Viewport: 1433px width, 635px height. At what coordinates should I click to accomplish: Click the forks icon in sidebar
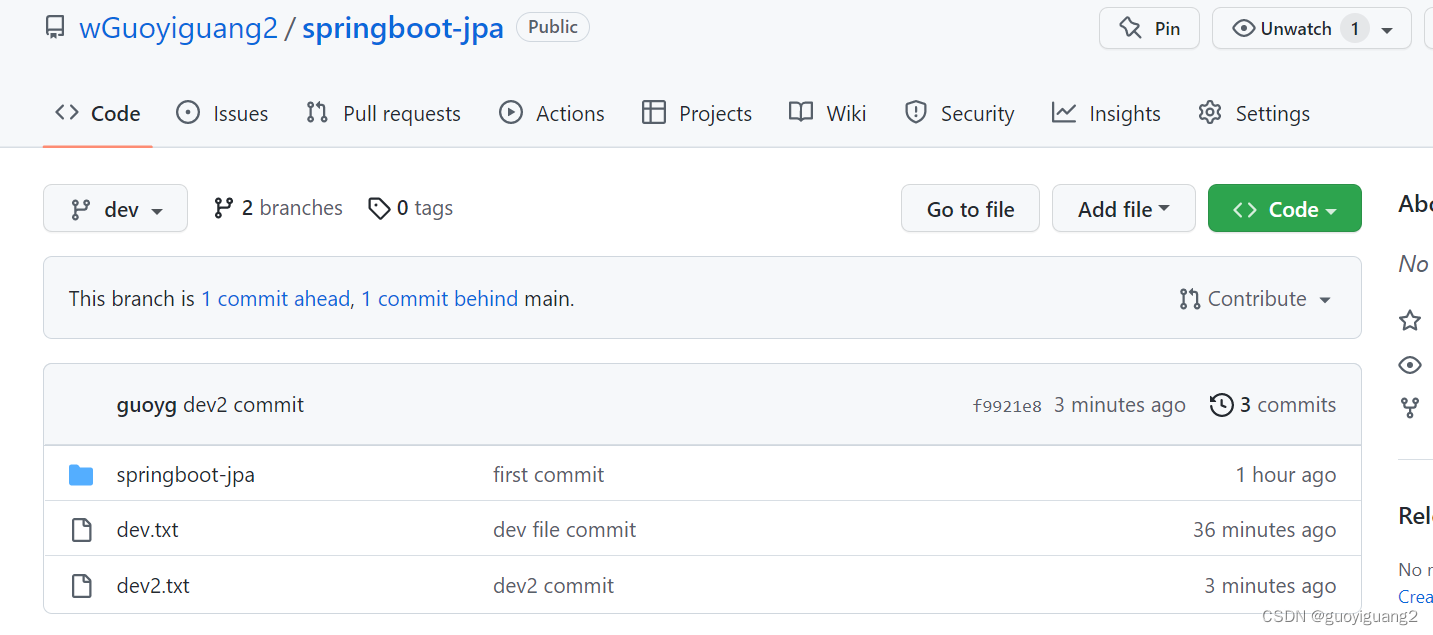click(1410, 408)
